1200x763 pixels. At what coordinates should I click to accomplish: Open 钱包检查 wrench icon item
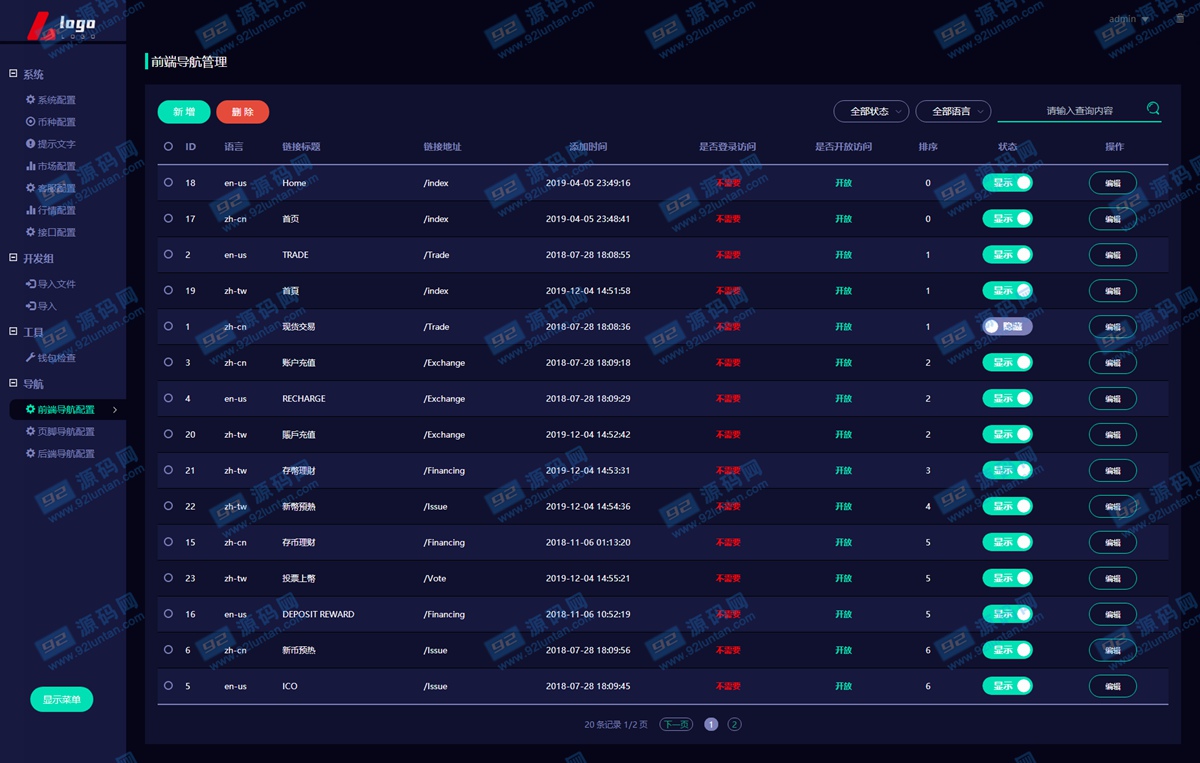(x=31, y=358)
